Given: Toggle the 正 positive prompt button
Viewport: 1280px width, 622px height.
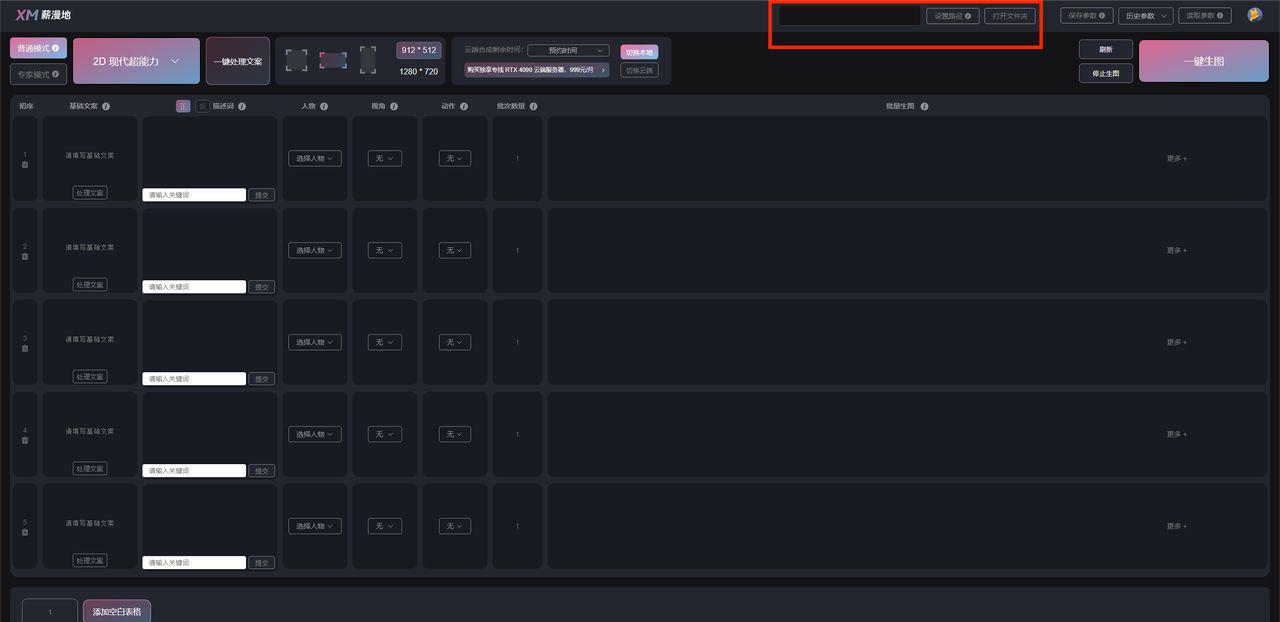Looking at the screenshot, I should click(183, 106).
